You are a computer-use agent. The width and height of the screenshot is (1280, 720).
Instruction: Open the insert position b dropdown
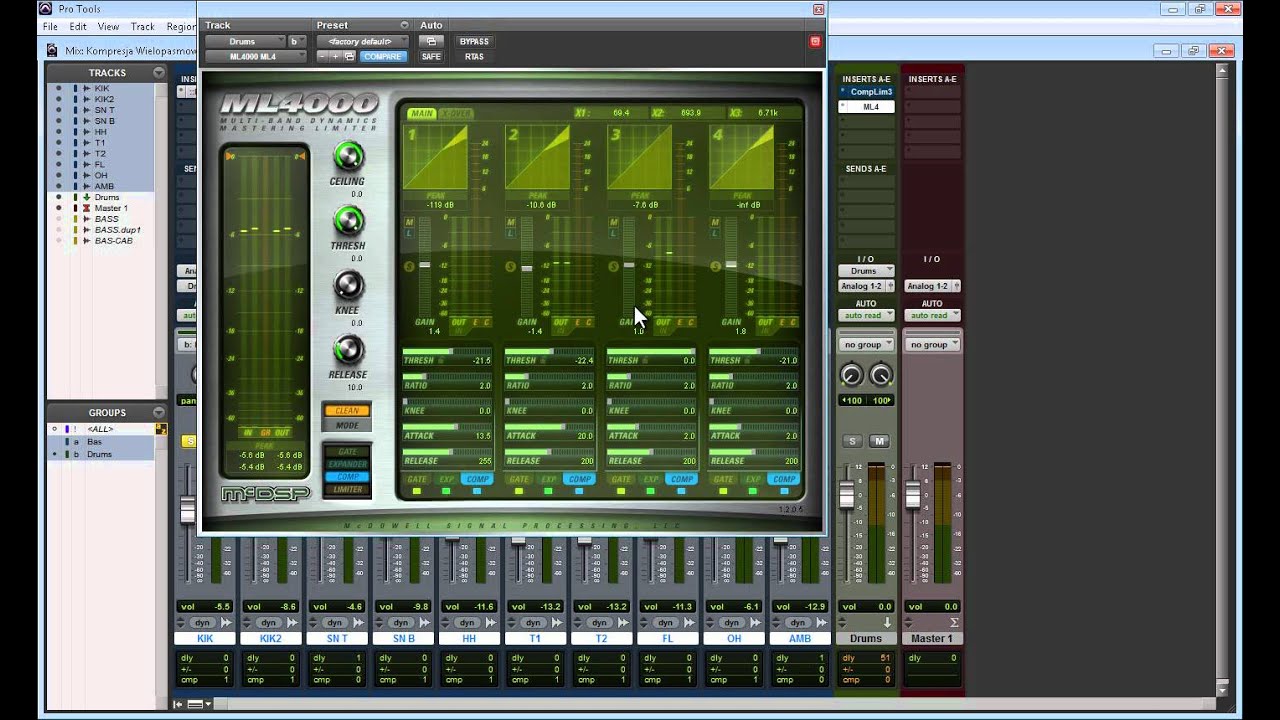[x=296, y=41]
